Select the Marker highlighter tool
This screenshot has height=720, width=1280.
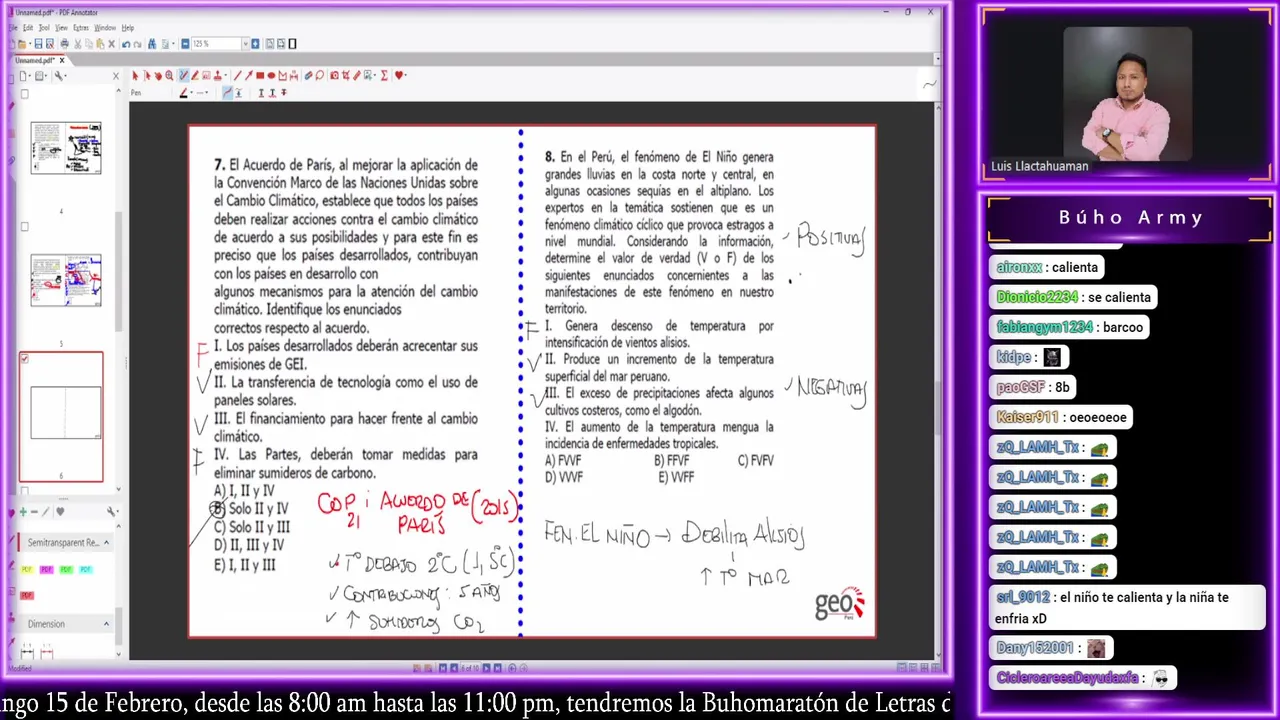coord(195,76)
